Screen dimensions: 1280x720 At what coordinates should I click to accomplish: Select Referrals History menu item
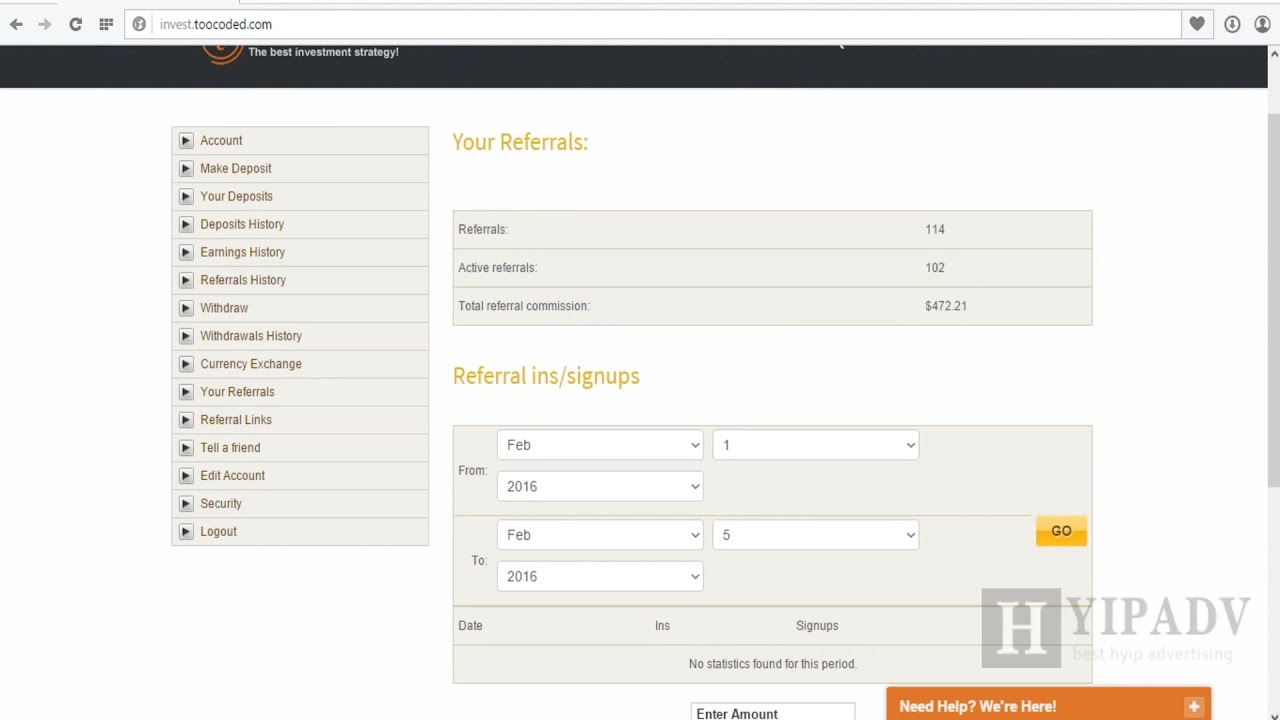[243, 281]
